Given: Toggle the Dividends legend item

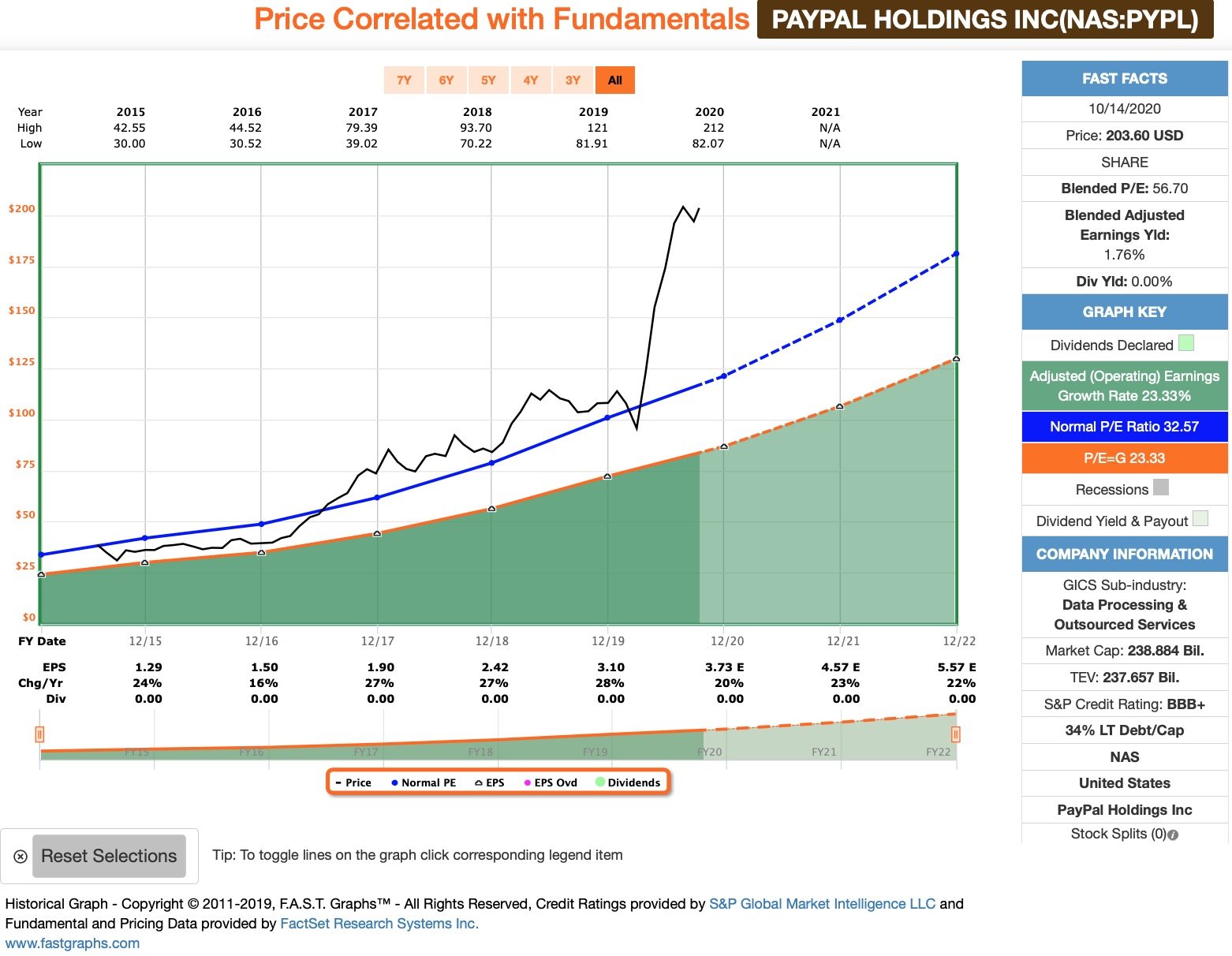Looking at the screenshot, I should click(x=629, y=782).
